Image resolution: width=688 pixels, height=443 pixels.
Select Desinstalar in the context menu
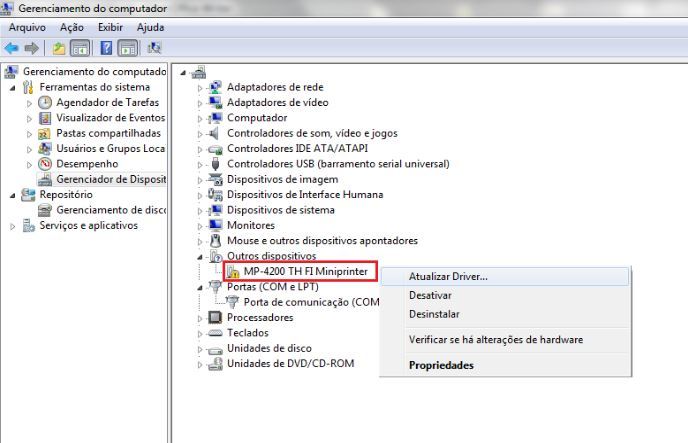tap(433, 314)
